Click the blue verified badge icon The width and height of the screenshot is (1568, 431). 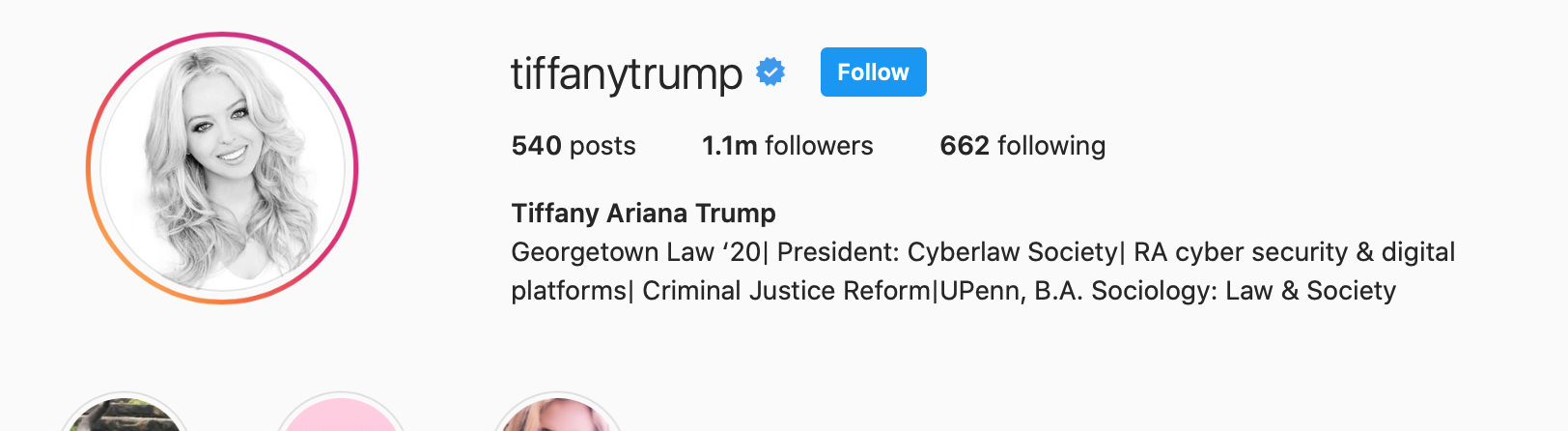(770, 72)
